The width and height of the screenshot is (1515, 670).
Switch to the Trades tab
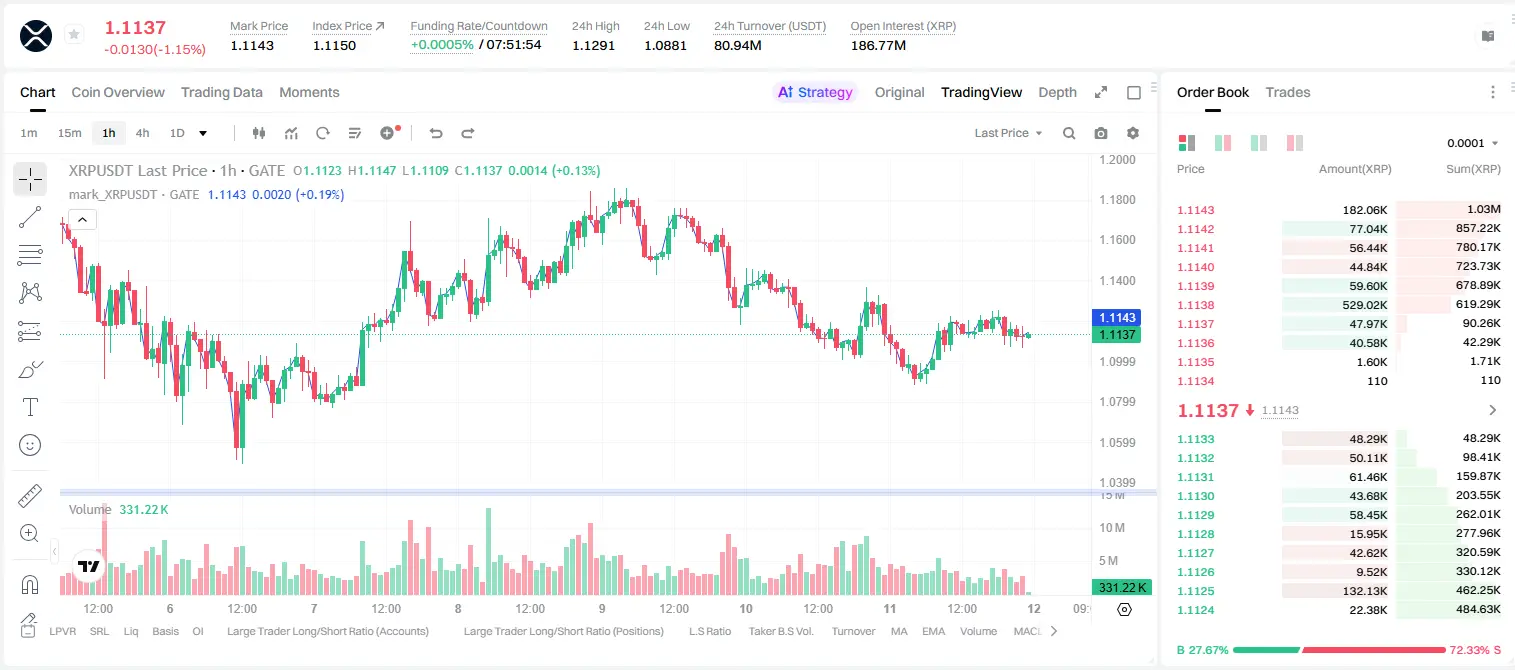click(x=1287, y=92)
